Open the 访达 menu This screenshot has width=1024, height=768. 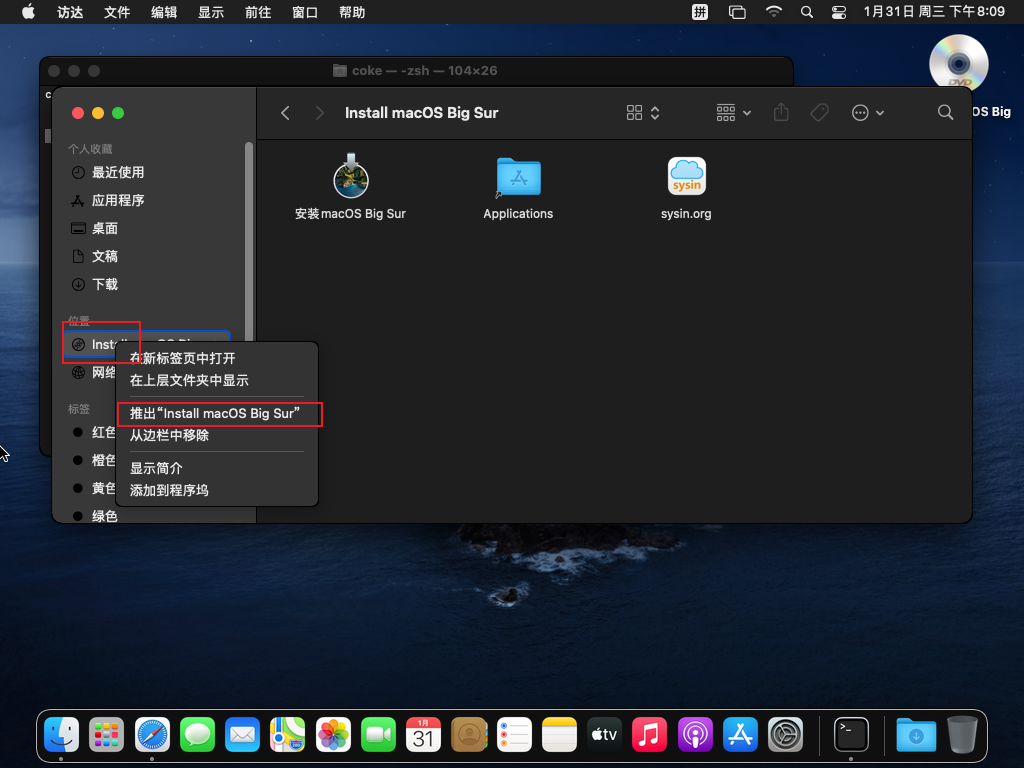pyautogui.click(x=70, y=12)
